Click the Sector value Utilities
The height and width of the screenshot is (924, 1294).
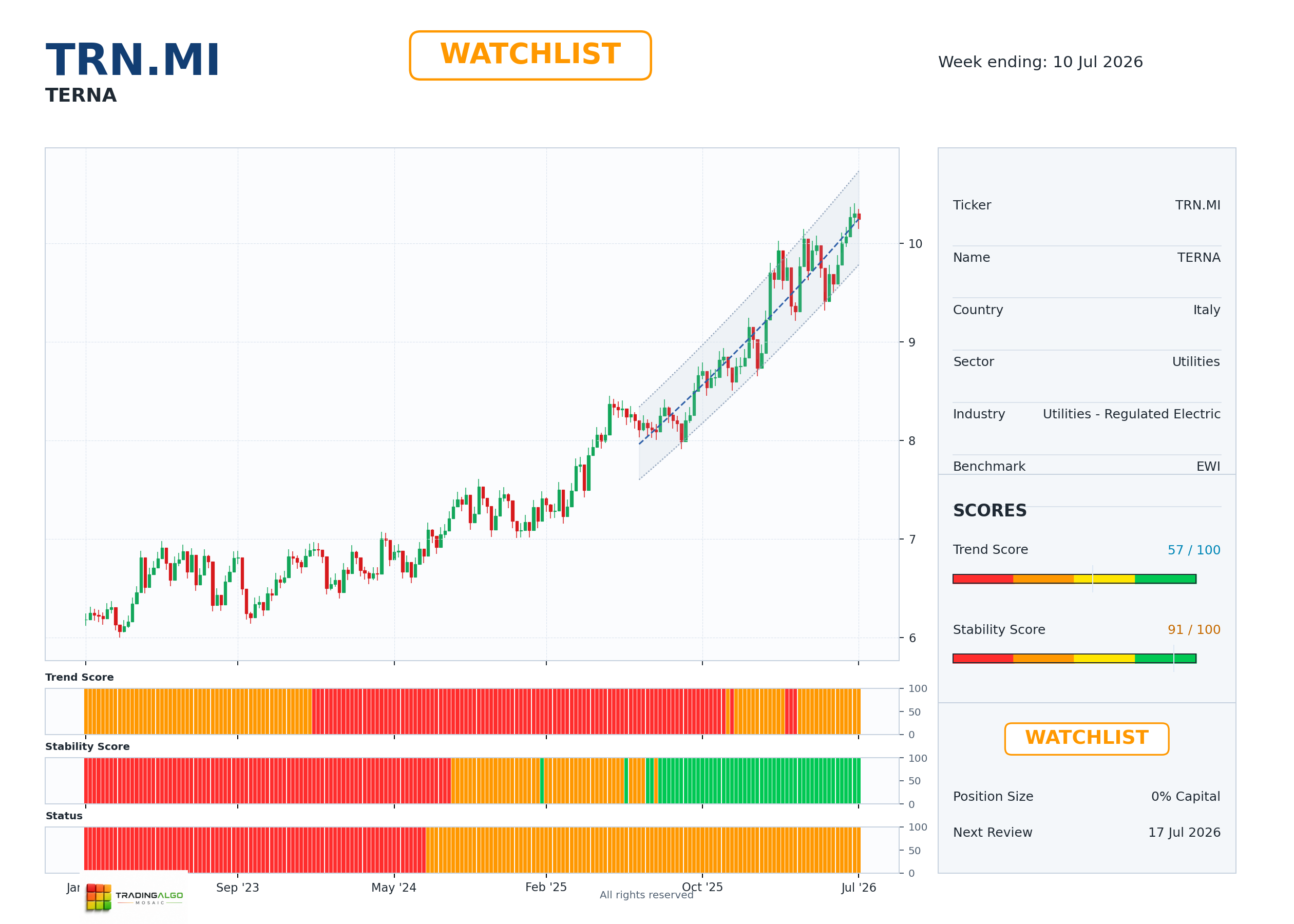[1195, 362]
